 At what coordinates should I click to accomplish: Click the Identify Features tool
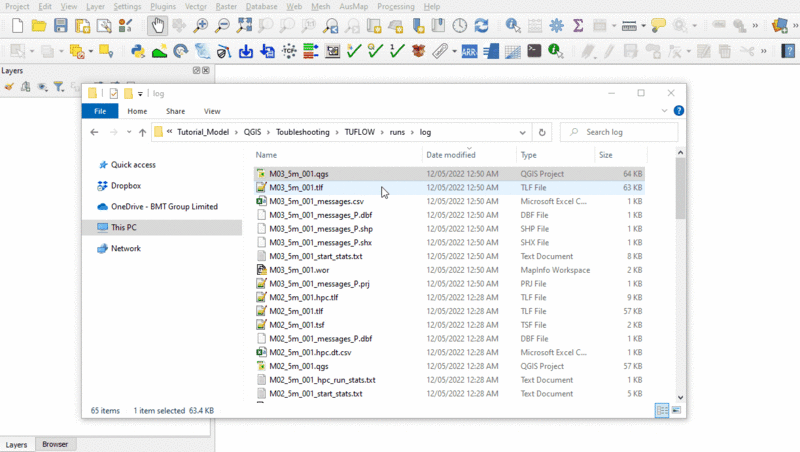[x=513, y=26]
